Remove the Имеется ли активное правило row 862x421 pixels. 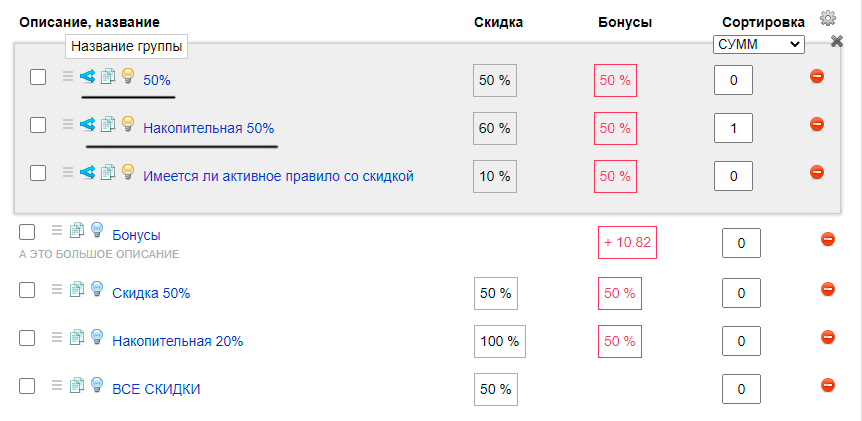[817, 172]
